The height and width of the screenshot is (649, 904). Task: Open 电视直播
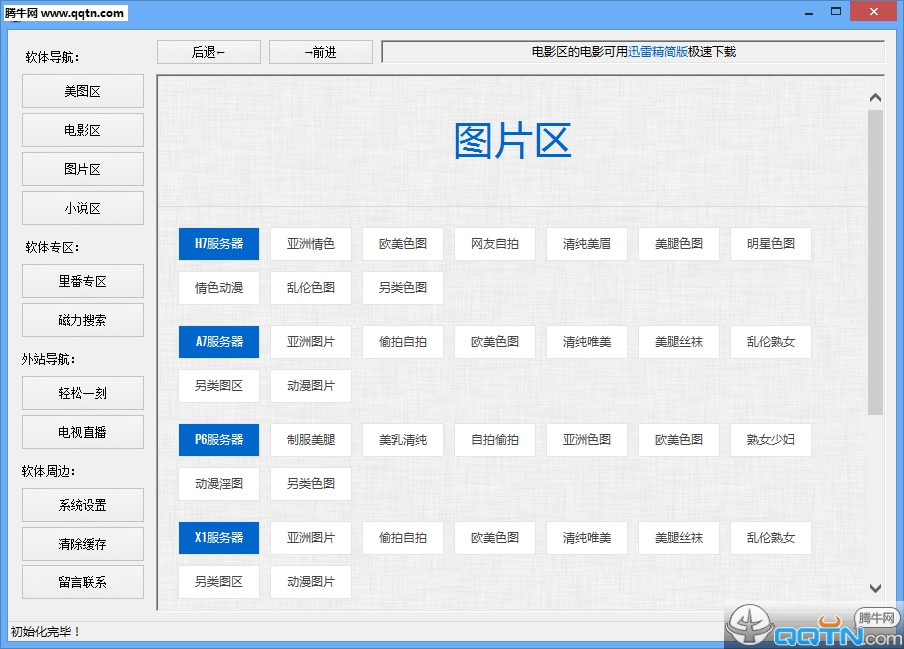(83, 432)
